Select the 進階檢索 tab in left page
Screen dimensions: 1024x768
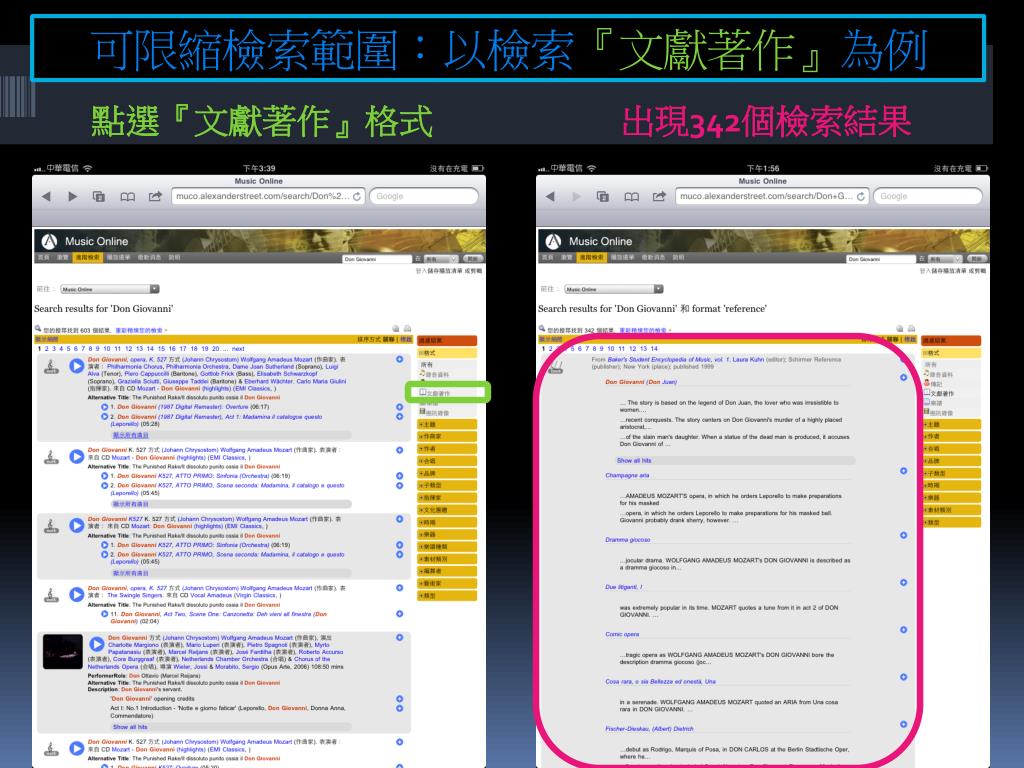pos(87,258)
